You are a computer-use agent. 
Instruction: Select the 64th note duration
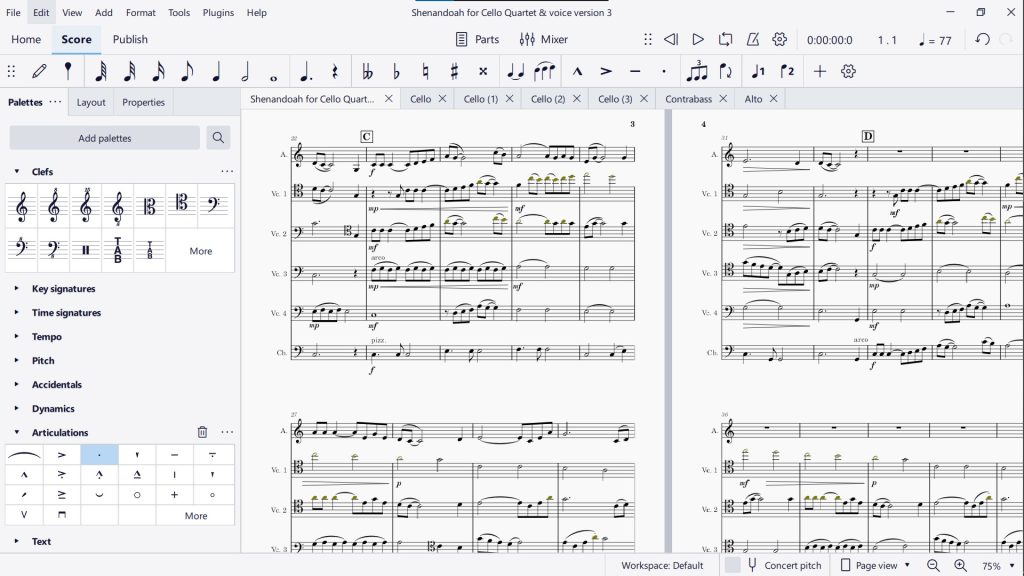point(101,72)
